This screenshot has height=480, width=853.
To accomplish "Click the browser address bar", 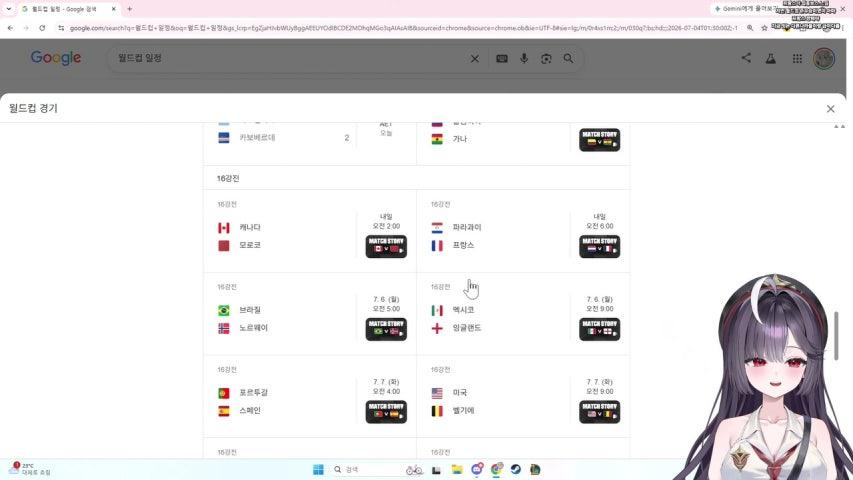I will pyautogui.click(x=403, y=28).
